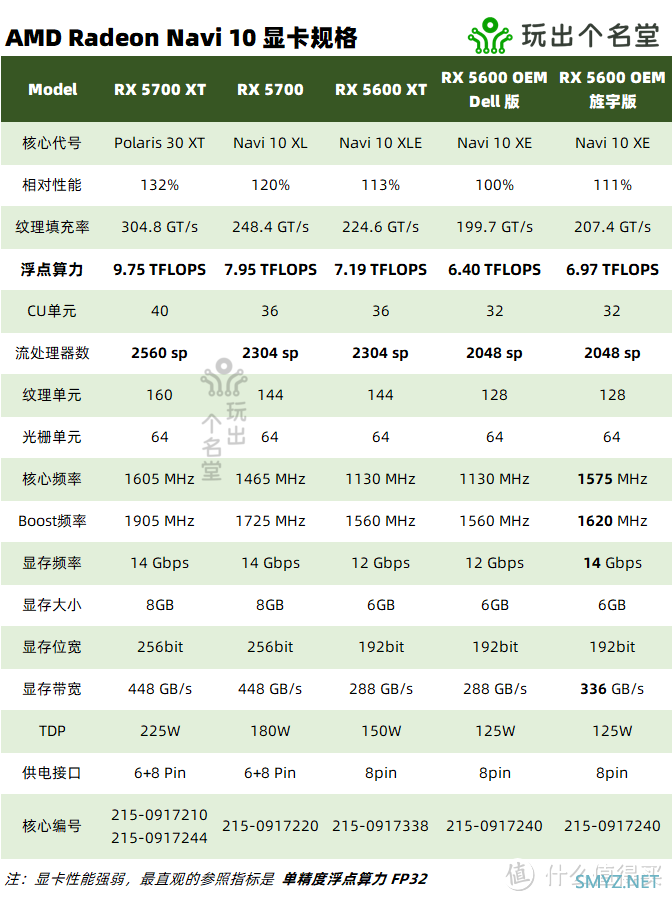Viewport: 672px width, 901px height.
Task: Click the 流处理器数 row label
Action: tap(52, 353)
